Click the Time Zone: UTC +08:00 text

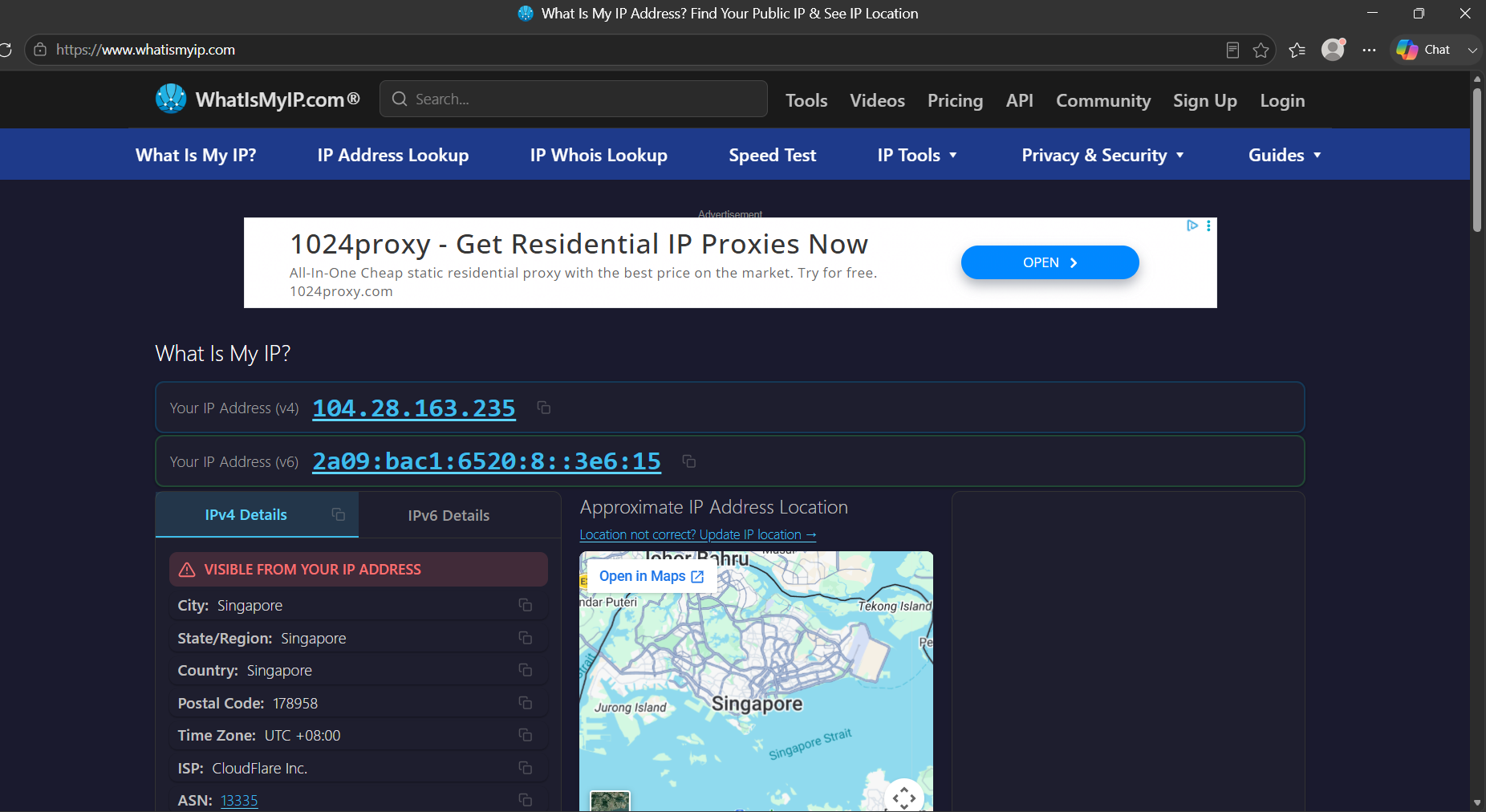[259, 735]
